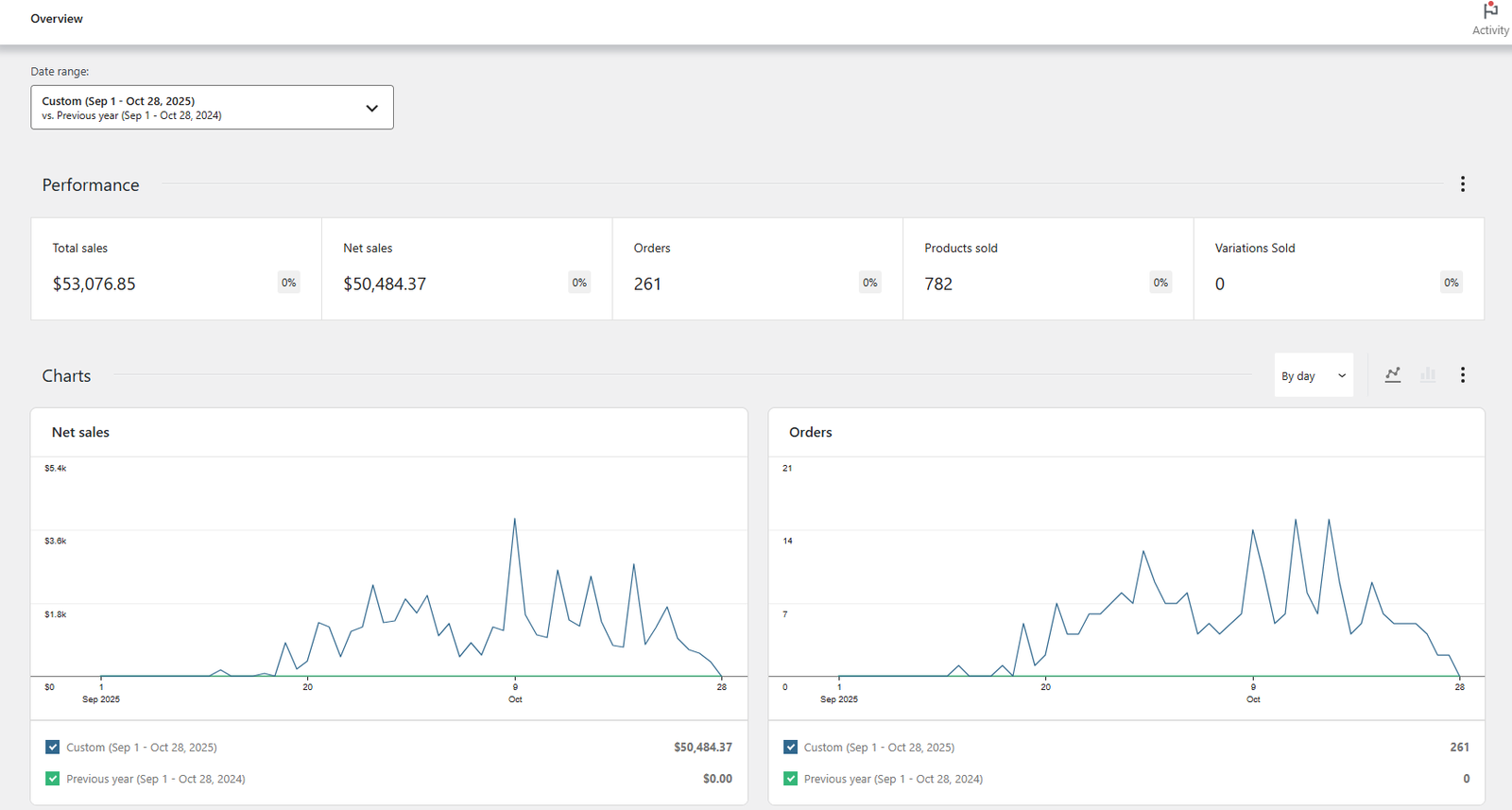The image size is (1512, 810).
Task: Expand the By day interval dropdown
Action: point(1313,375)
